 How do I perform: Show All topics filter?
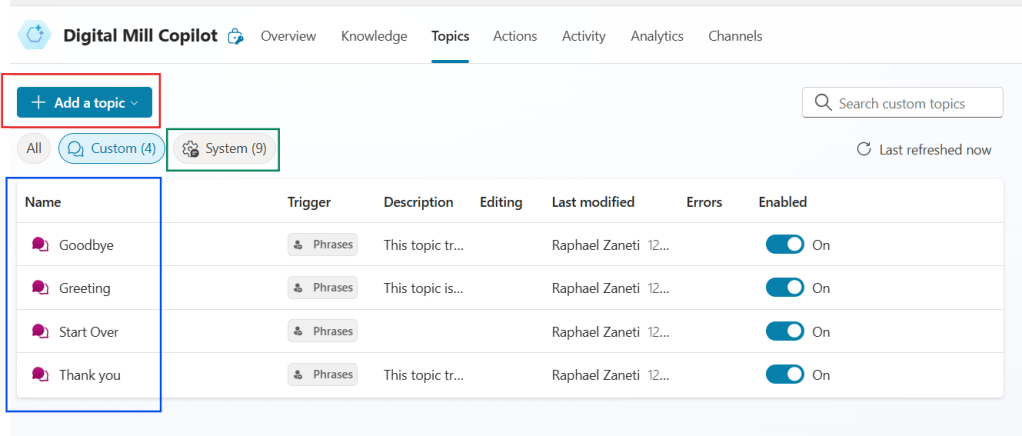click(34, 149)
